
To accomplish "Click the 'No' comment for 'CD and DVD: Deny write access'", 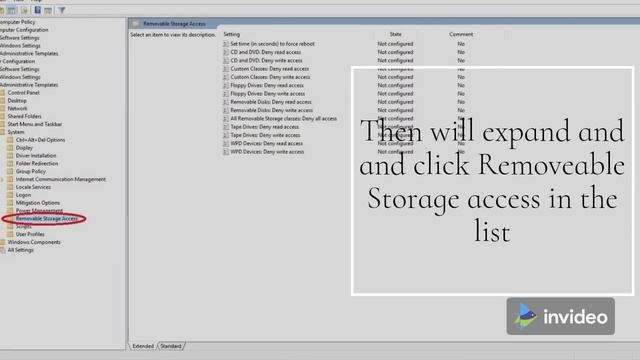I will 461,60.
